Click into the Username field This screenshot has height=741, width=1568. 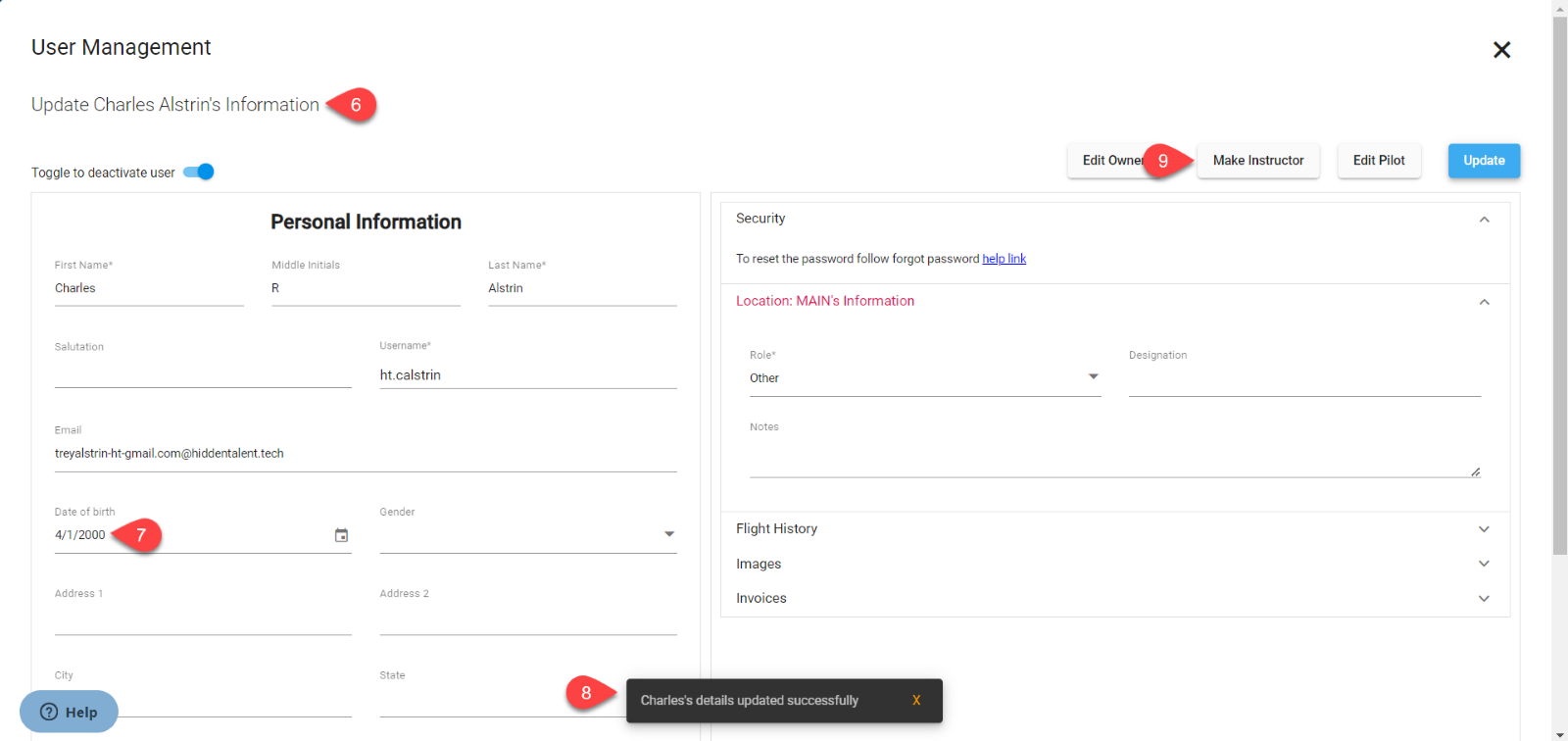[x=527, y=375]
